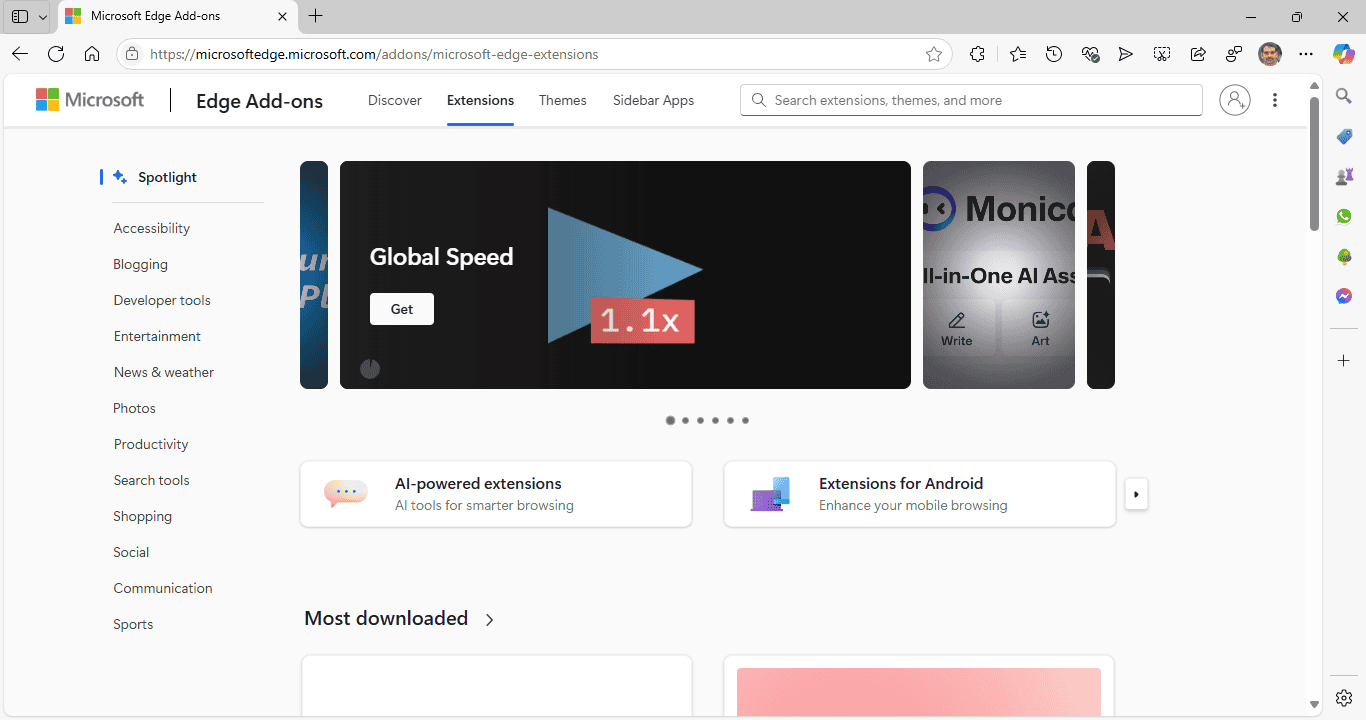Image resolution: width=1366 pixels, height=720 pixels.
Task: Click Get for Global Speed extension
Action: pyautogui.click(x=401, y=309)
